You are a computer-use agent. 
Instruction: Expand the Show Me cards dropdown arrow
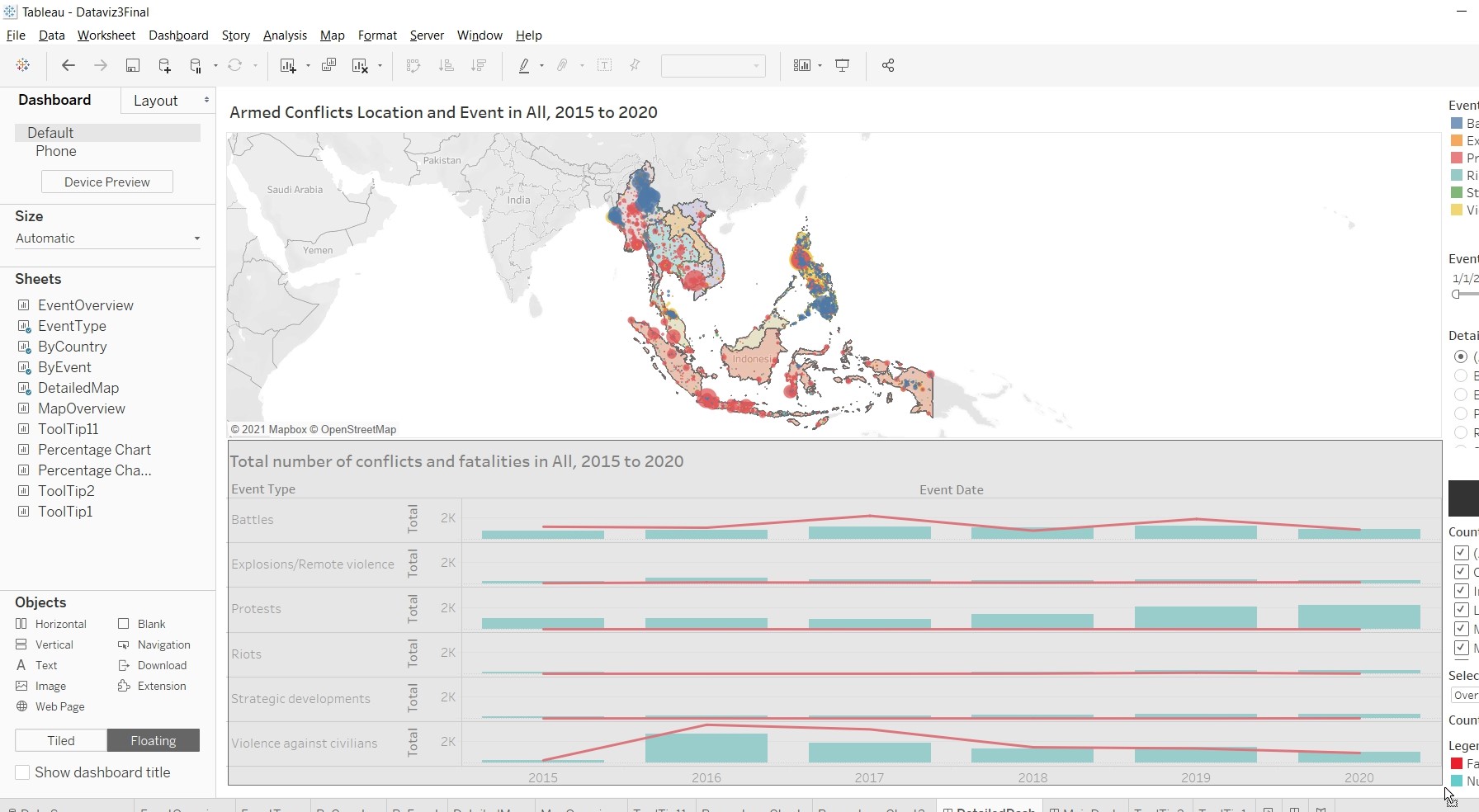tap(820, 66)
